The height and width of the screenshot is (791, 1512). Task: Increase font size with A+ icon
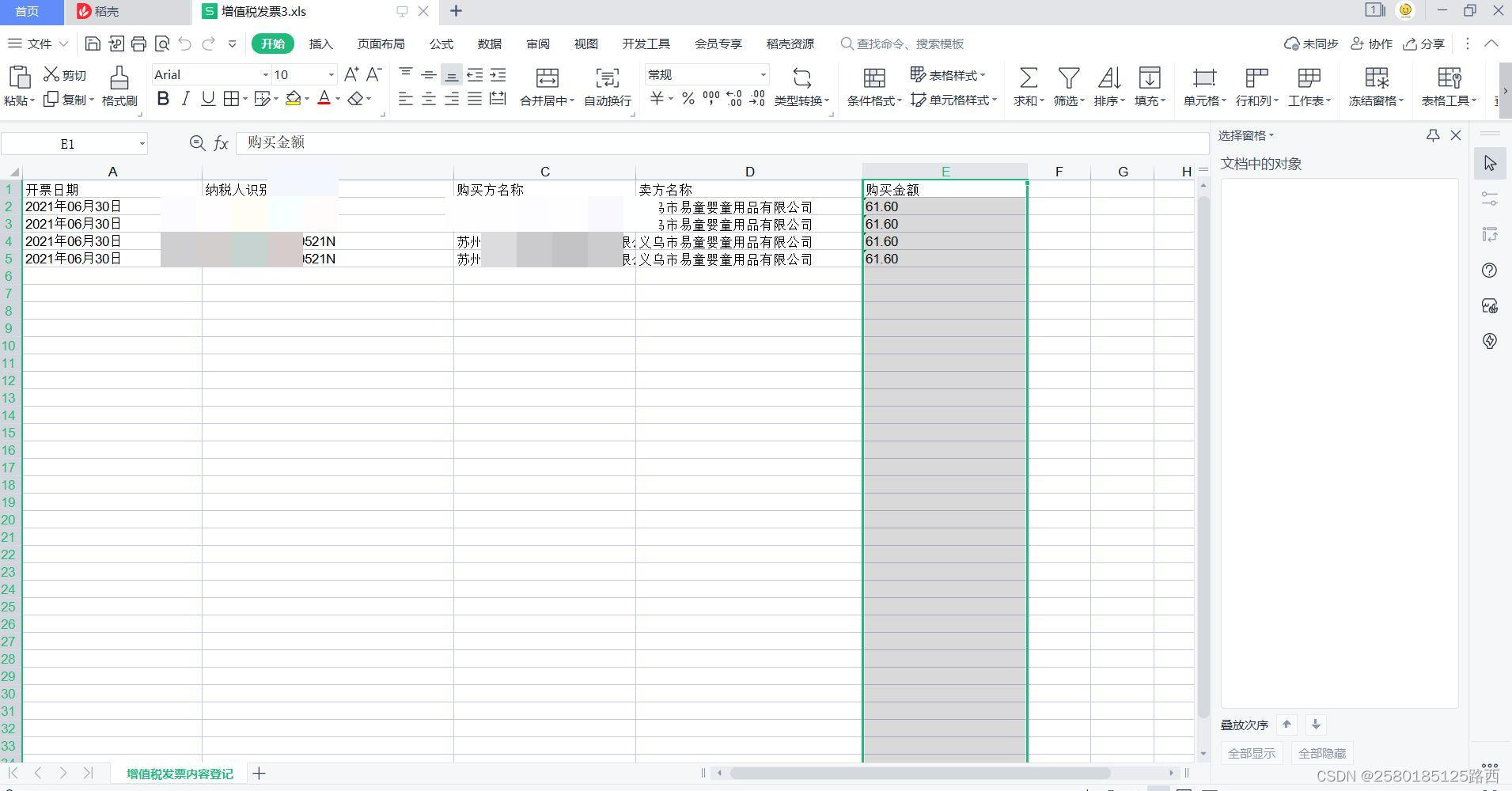coord(351,74)
